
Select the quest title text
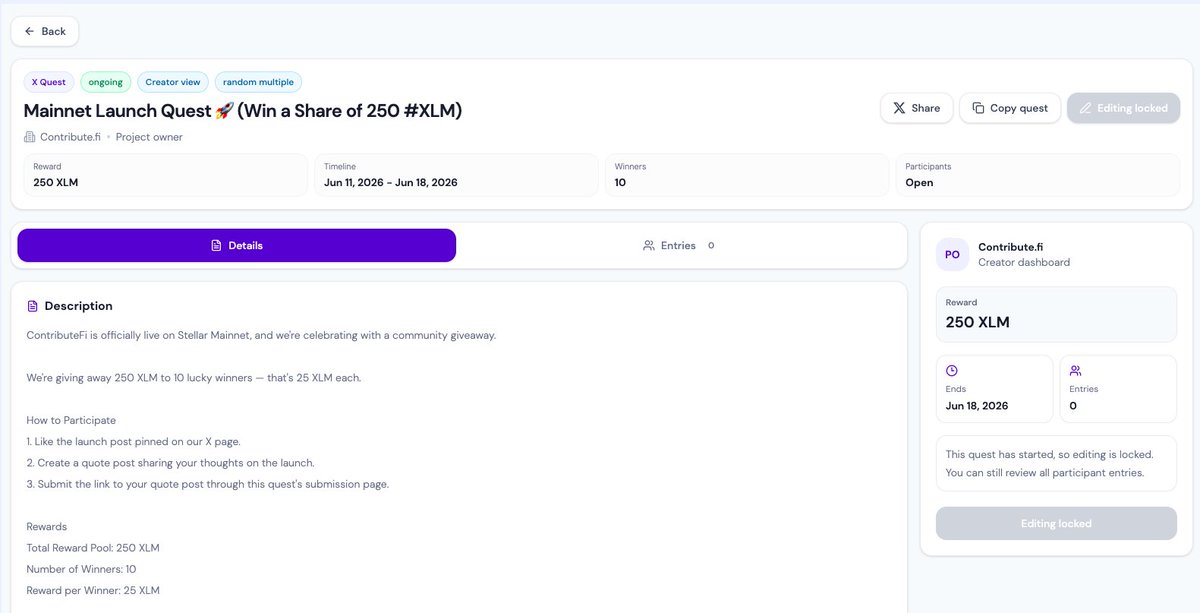[x=243, y=111]
